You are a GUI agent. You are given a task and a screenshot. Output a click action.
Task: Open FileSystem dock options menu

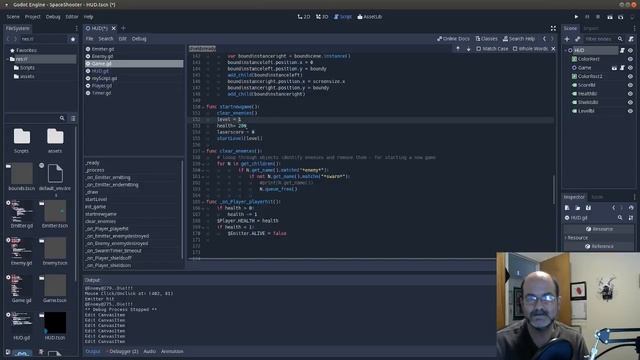tap(76, 28)
